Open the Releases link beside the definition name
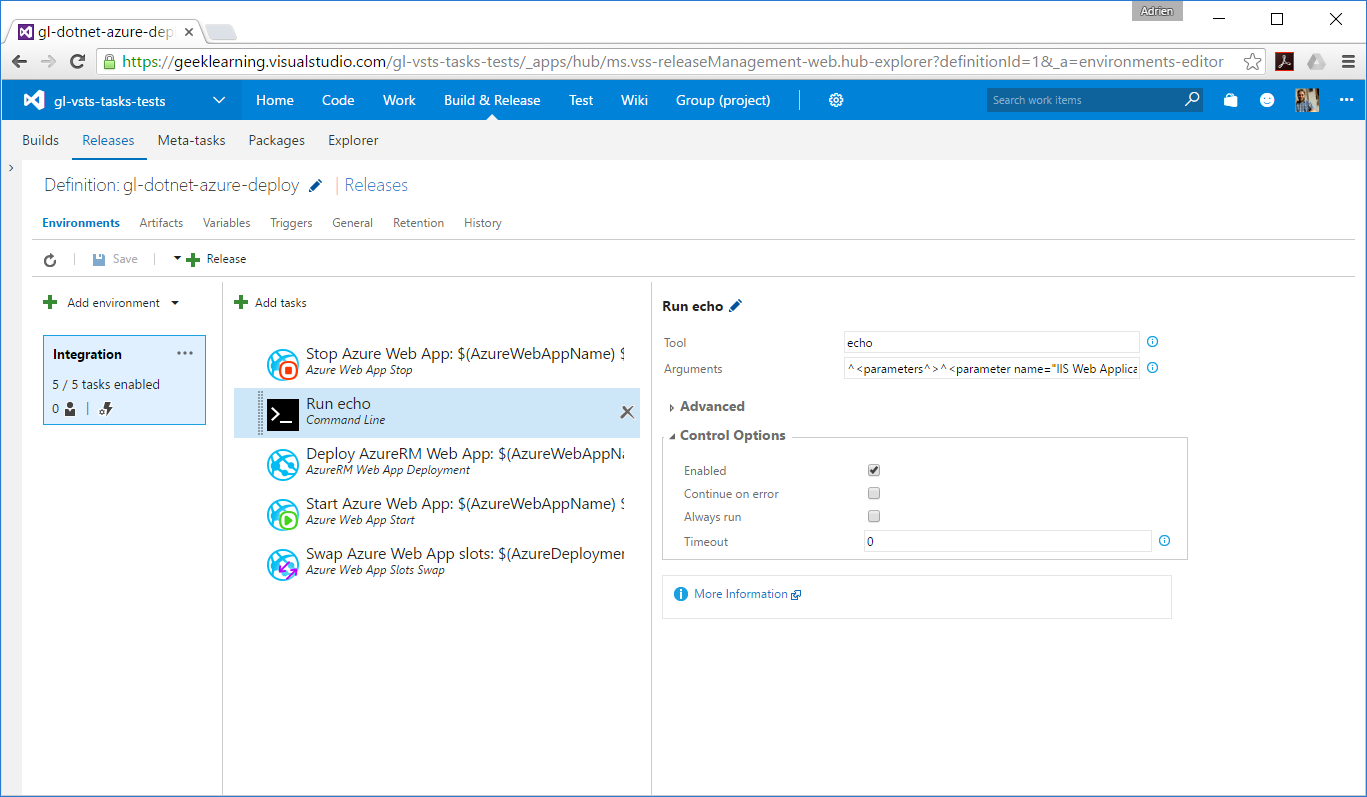This screenshot has height=797, width=1367. (376, 185)
